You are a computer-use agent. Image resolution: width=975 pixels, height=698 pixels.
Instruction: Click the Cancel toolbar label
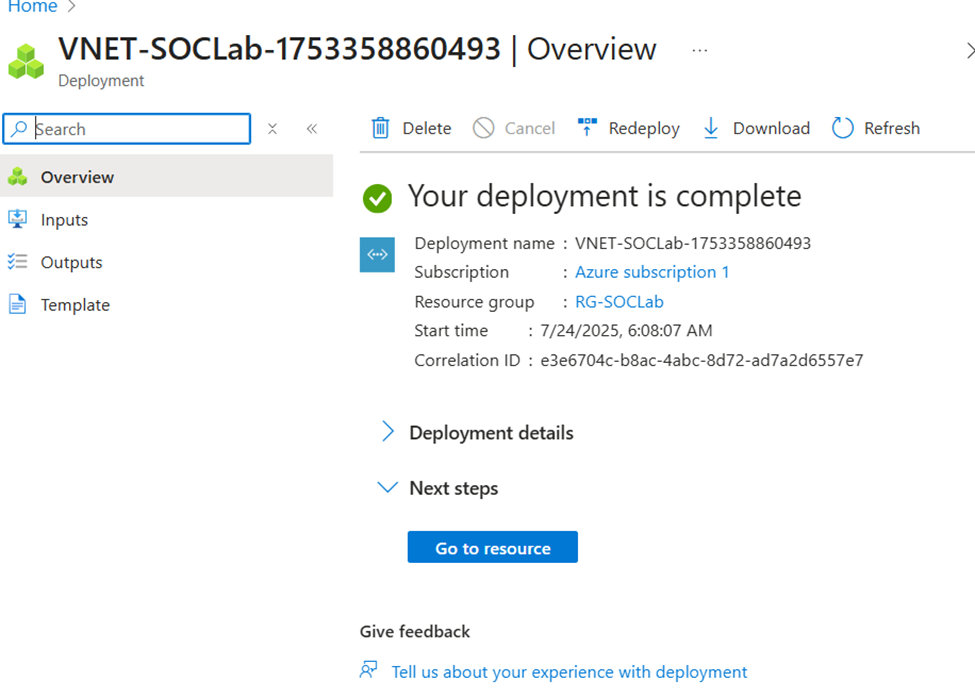point(529,128)
